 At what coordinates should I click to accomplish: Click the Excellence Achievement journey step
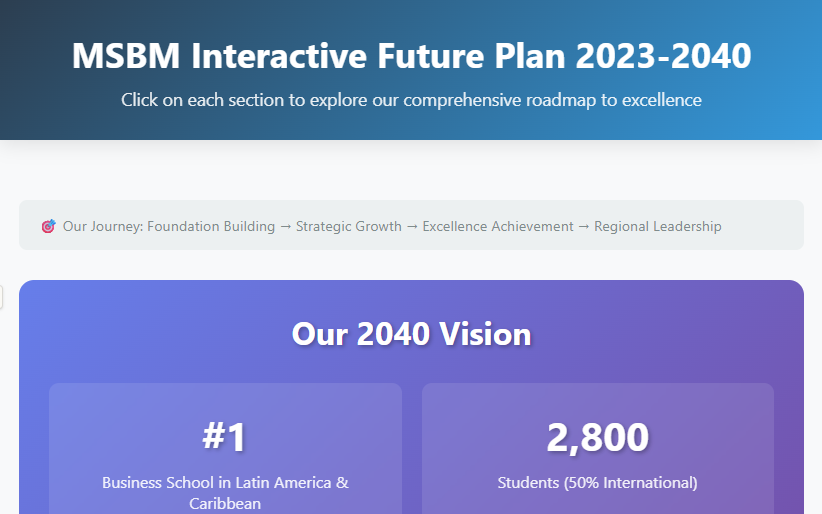point(498,226)
